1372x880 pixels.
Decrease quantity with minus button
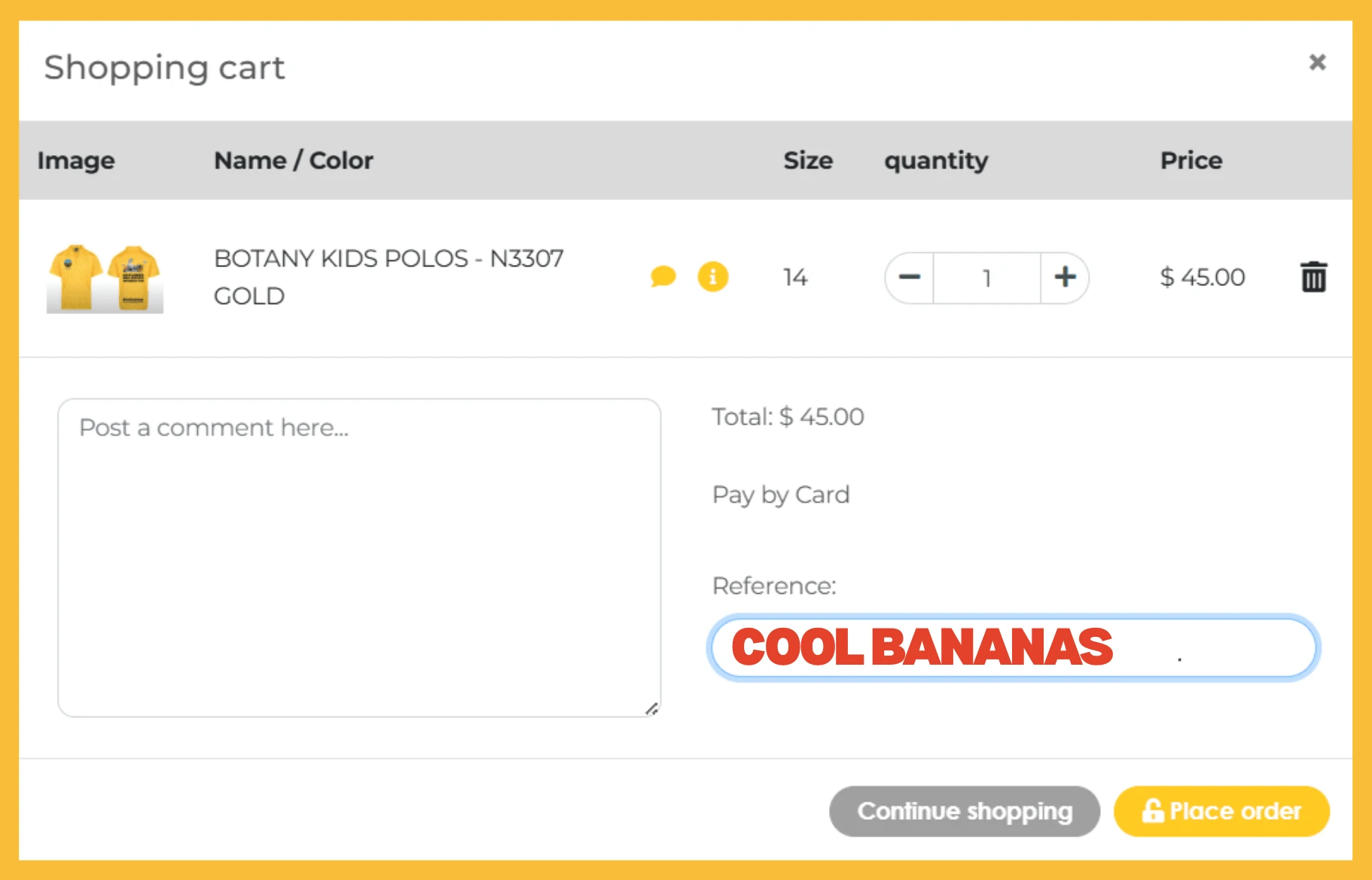pos(910,278)
